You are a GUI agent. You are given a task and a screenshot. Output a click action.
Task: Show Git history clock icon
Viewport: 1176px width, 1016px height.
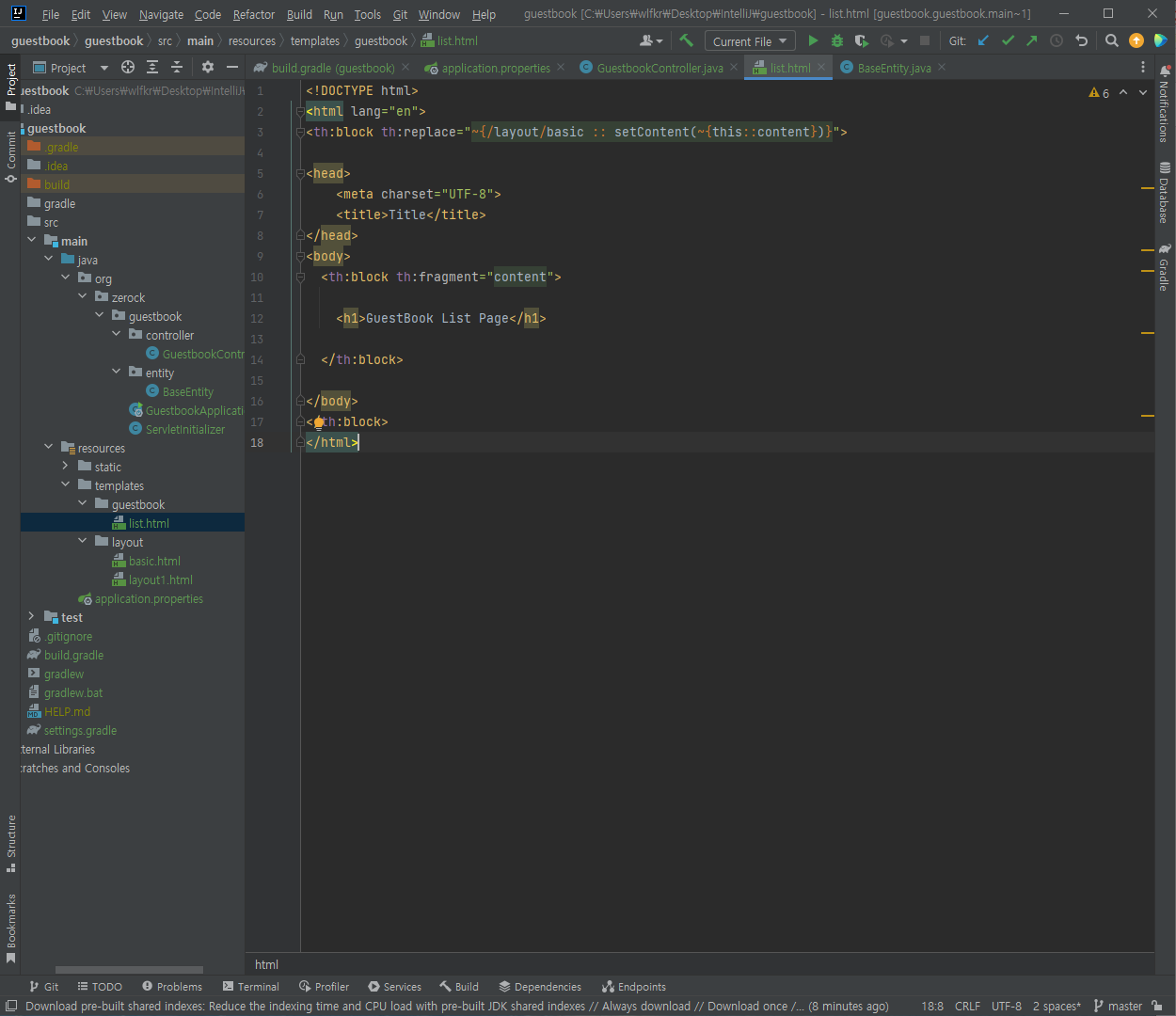[1057, 40]
